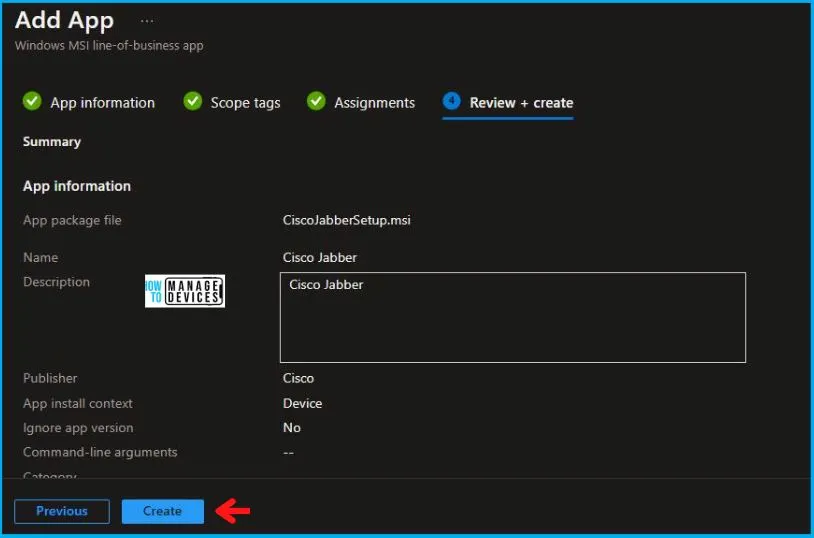Image resolution: width=814 pixels, height=538 pixels.
Task: Click the Description label
Action: coord(56,282)
